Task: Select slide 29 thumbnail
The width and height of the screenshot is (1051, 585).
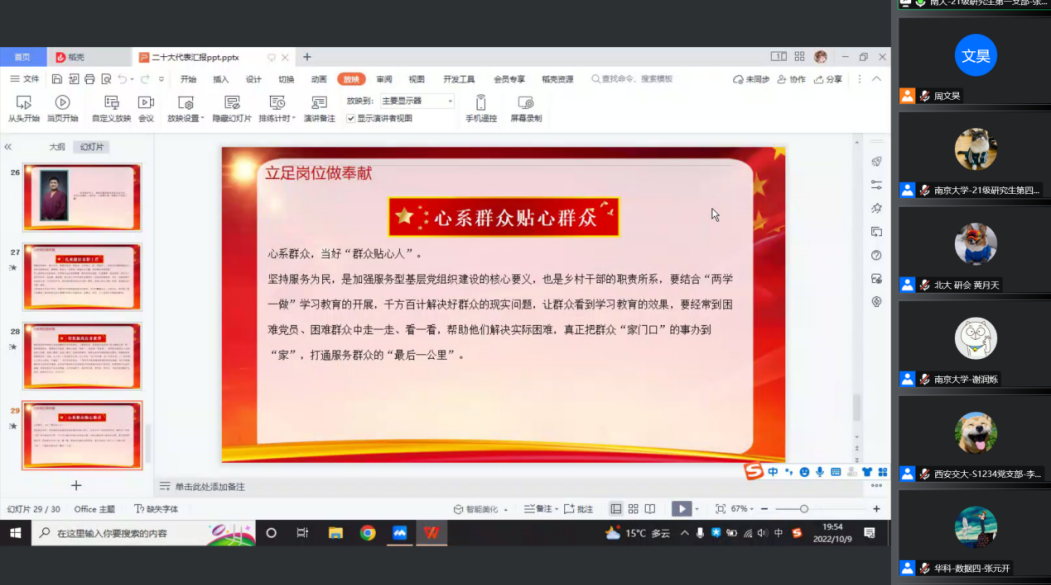Action: tap(82, 435)
